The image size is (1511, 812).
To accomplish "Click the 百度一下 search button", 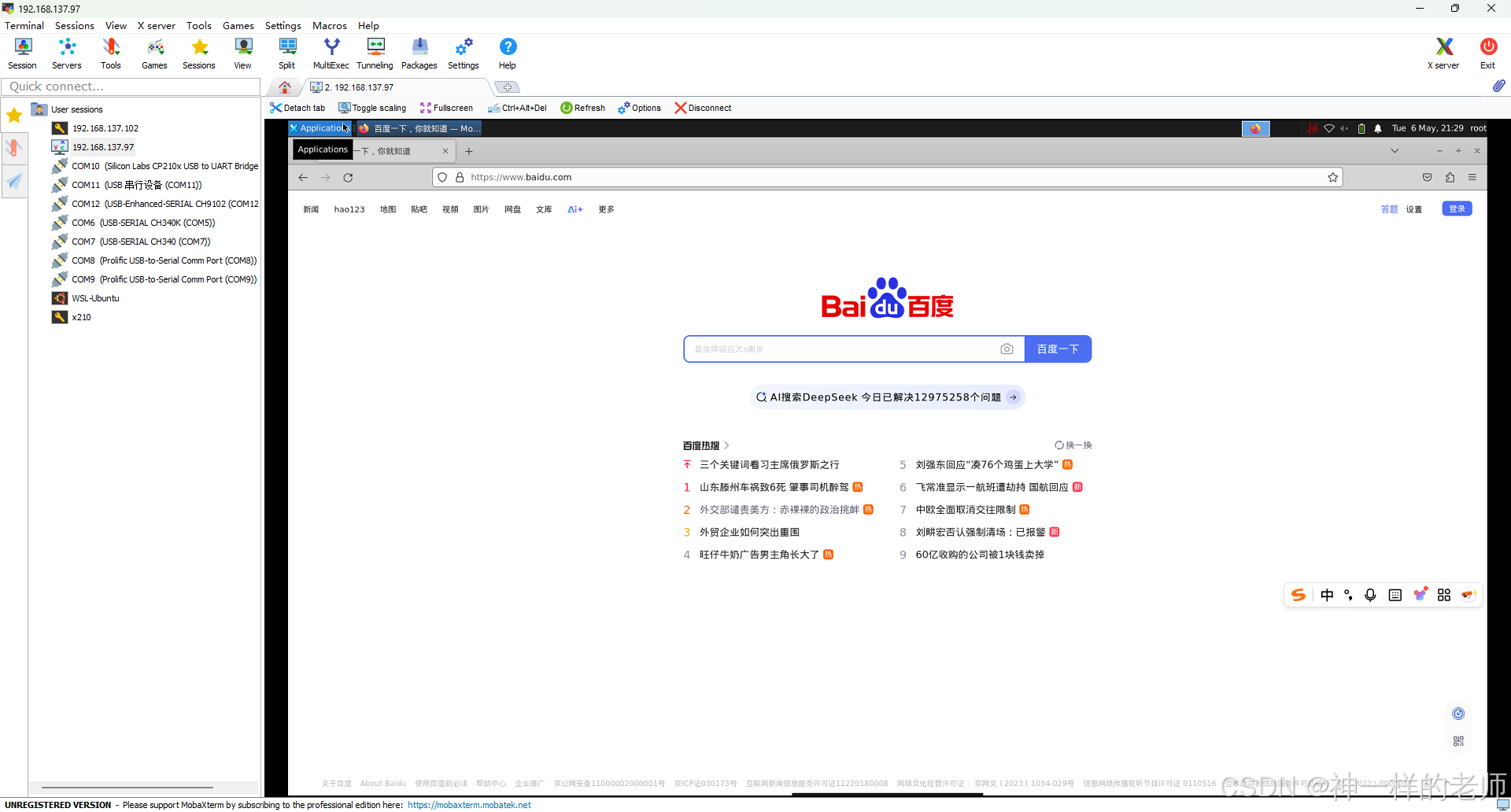I will [1058, 349].
